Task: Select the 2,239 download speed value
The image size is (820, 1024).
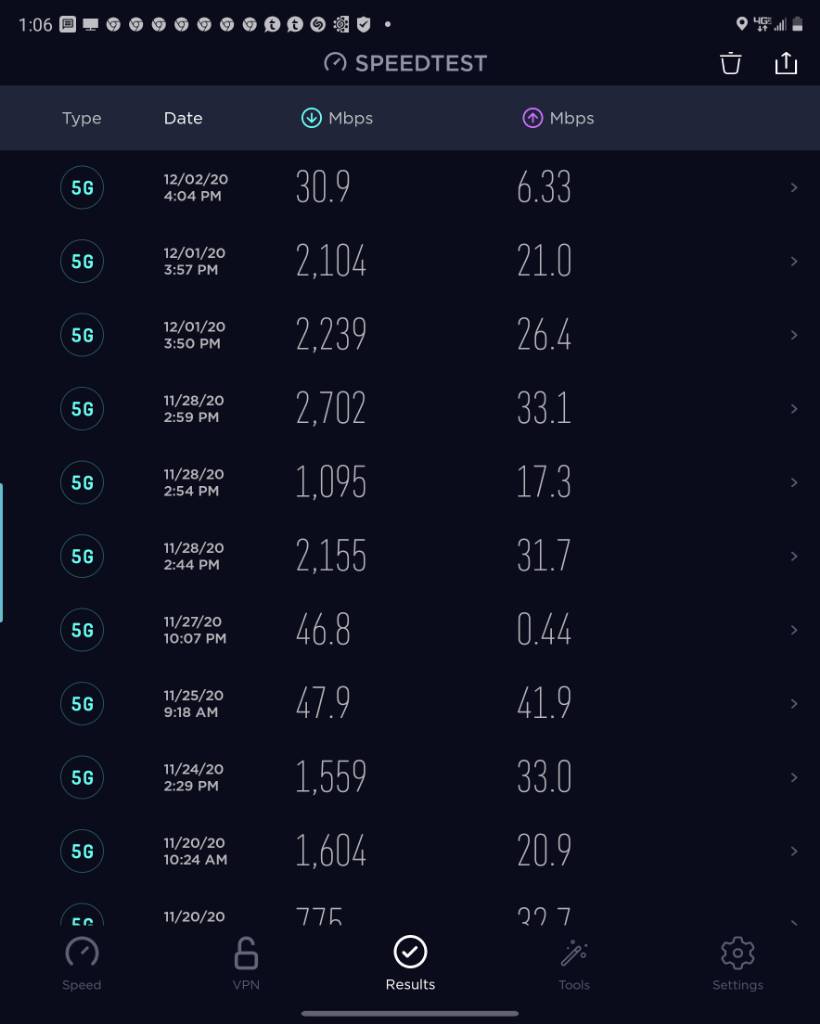Action: 331,335
